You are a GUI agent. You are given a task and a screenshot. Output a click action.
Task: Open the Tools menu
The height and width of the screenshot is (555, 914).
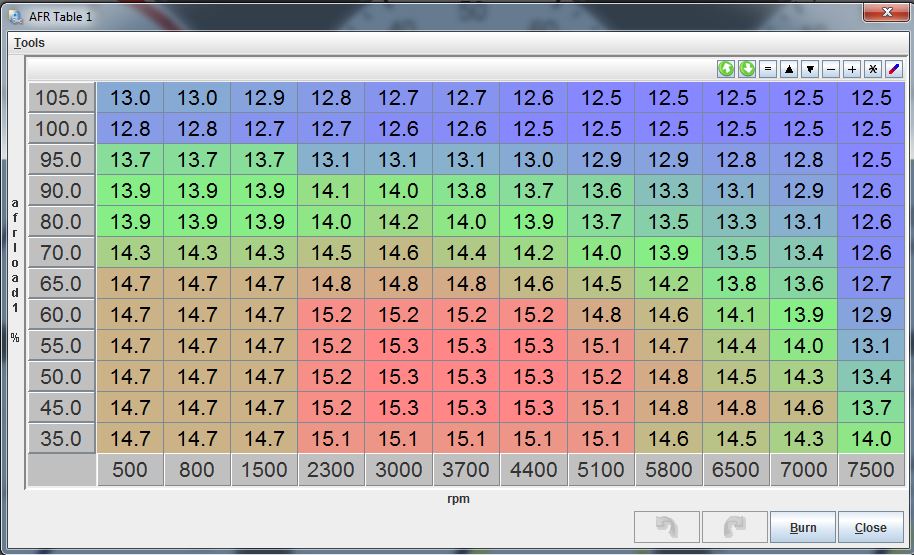pyautogui.click(x=29, y=43)
